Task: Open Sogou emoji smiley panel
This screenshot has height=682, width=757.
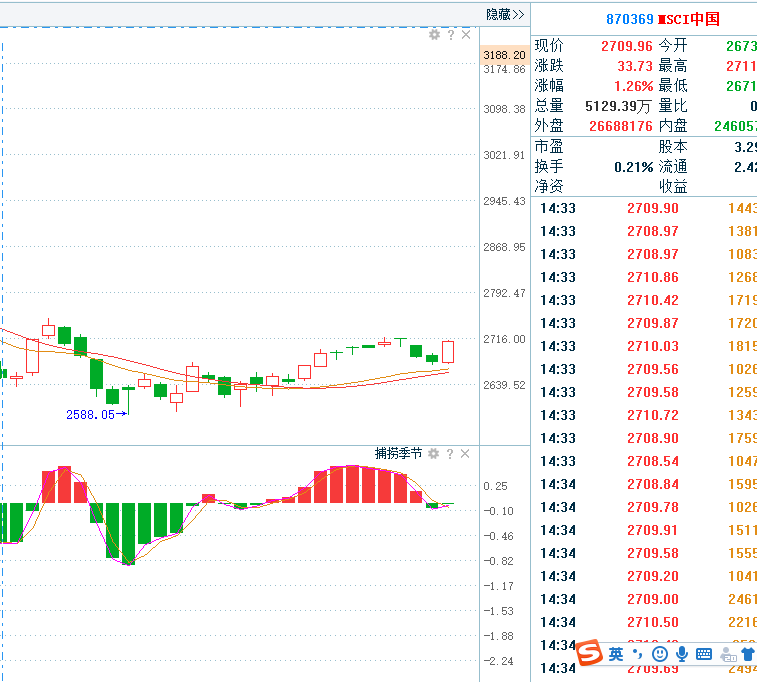Action: [x=660, y=654]
